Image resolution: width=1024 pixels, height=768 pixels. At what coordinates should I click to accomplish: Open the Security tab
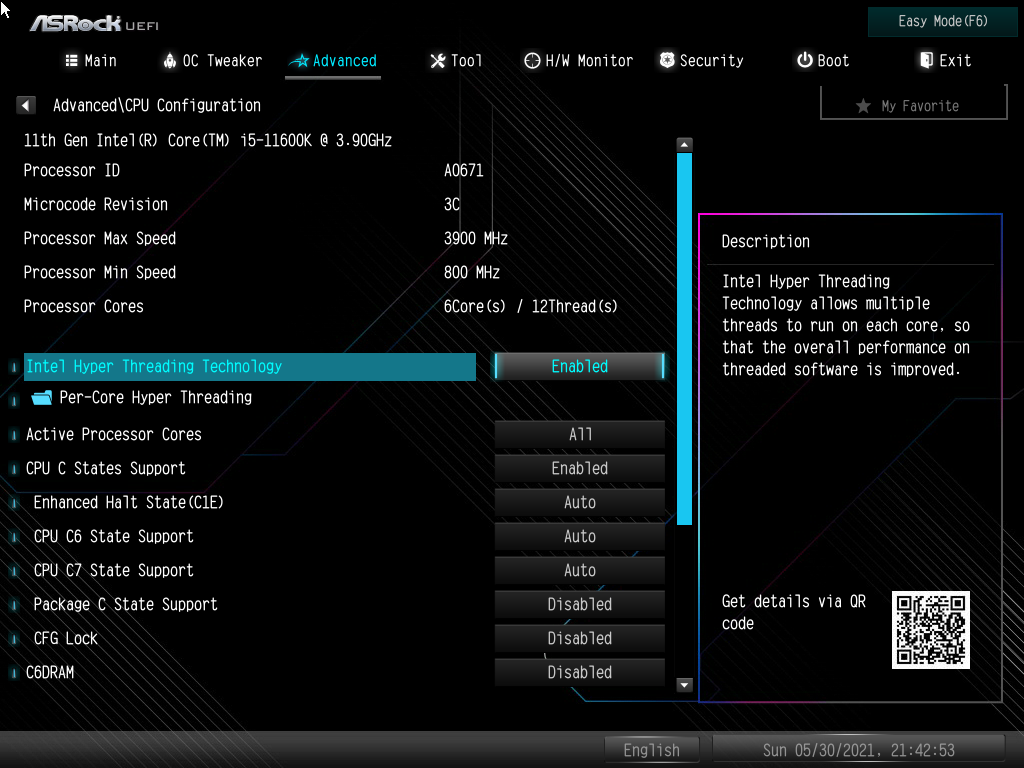701,61
